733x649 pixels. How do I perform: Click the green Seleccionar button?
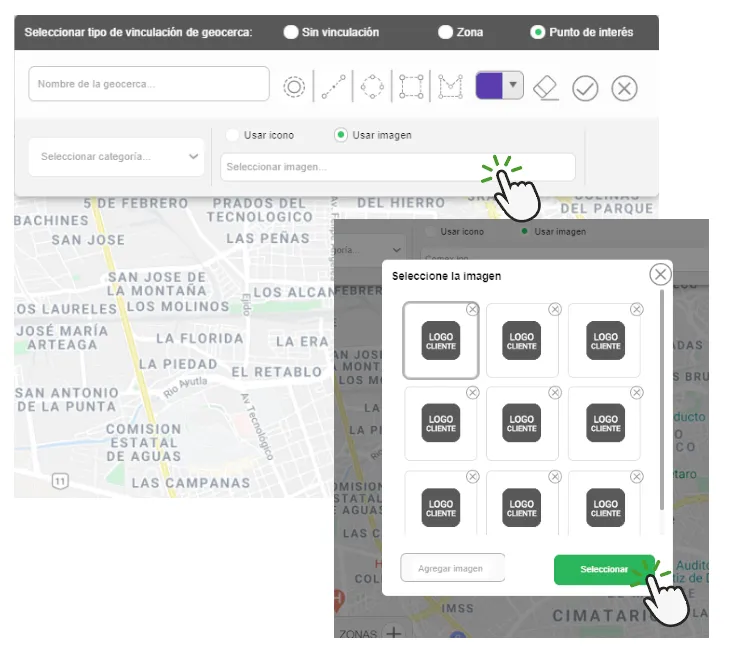coord(604,569)
